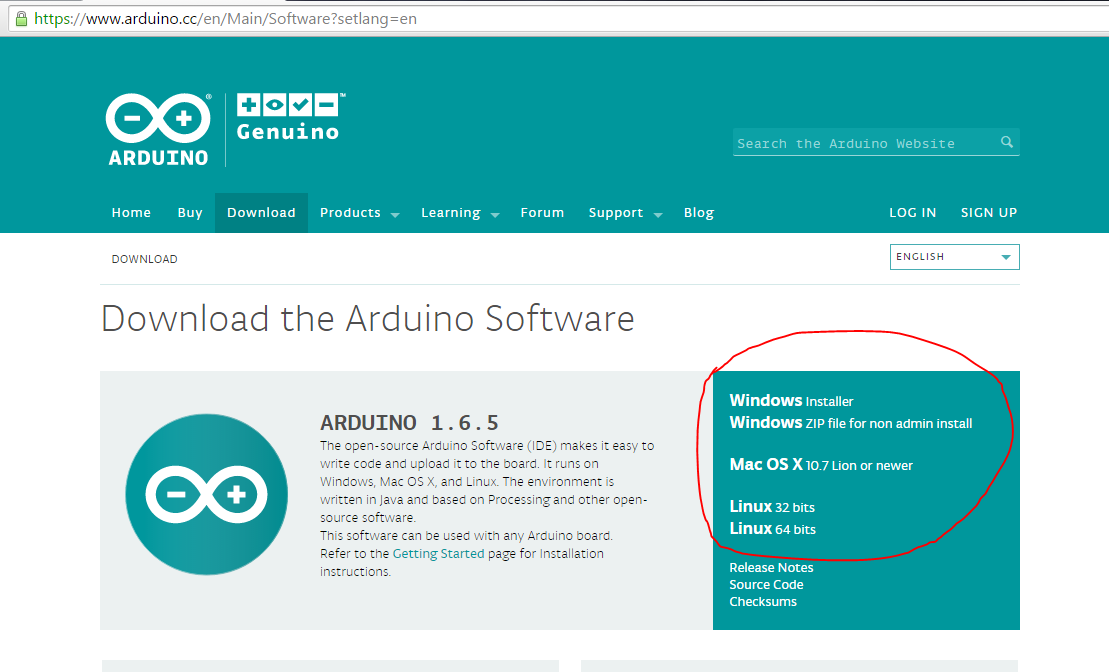
Task: Click the LOG IN link
Action: [x=912, y=212]
